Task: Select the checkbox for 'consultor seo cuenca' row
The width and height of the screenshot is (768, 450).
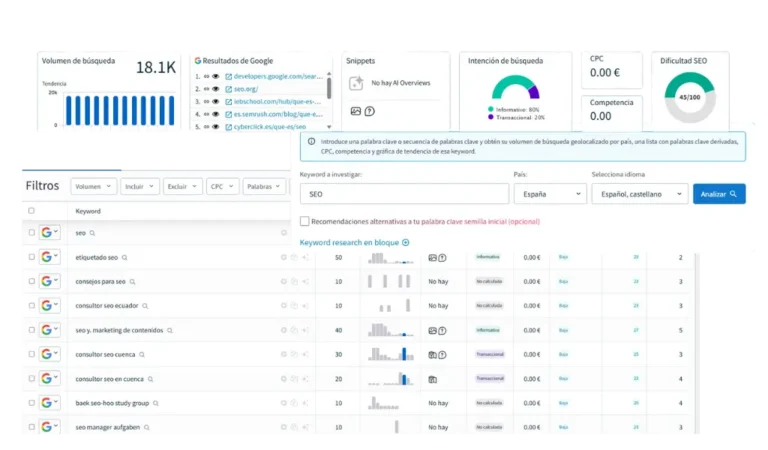Action: pyautogui.click(x=31, y=354)
